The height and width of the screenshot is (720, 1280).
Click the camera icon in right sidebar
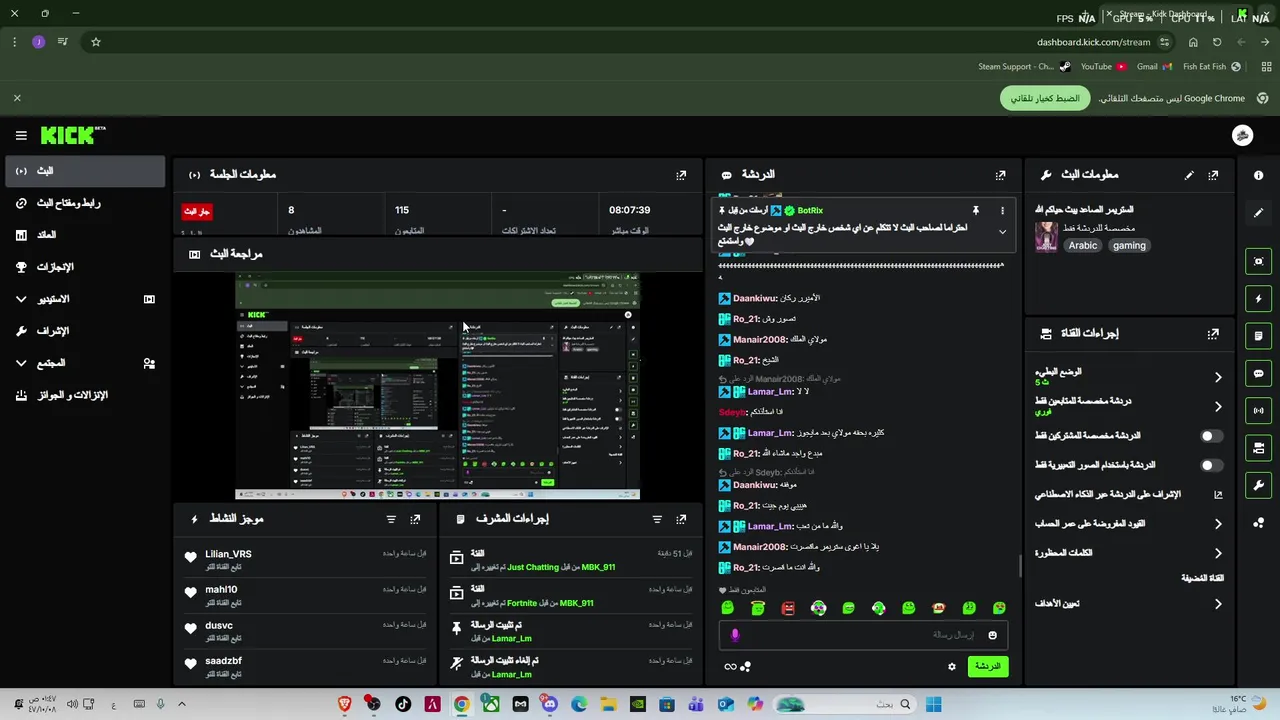tap(1258, 447)
